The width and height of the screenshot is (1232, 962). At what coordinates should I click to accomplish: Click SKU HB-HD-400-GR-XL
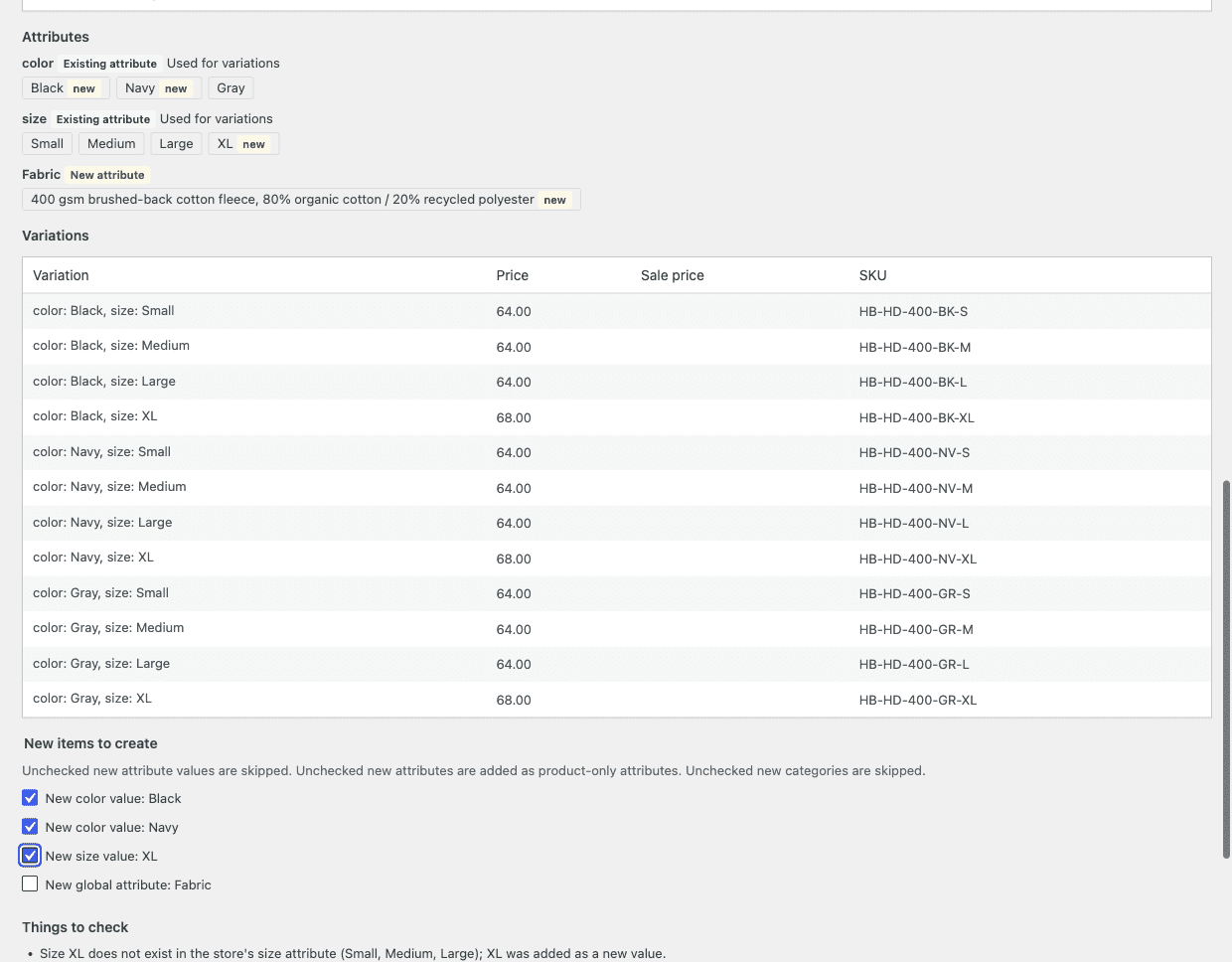[x=918, y=700]
